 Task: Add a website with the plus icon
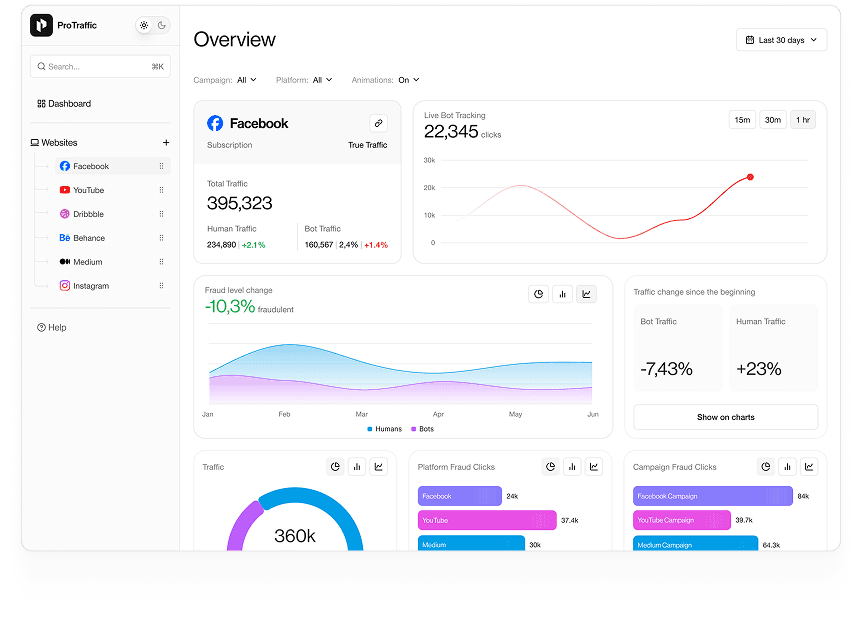tap(166, 143)
